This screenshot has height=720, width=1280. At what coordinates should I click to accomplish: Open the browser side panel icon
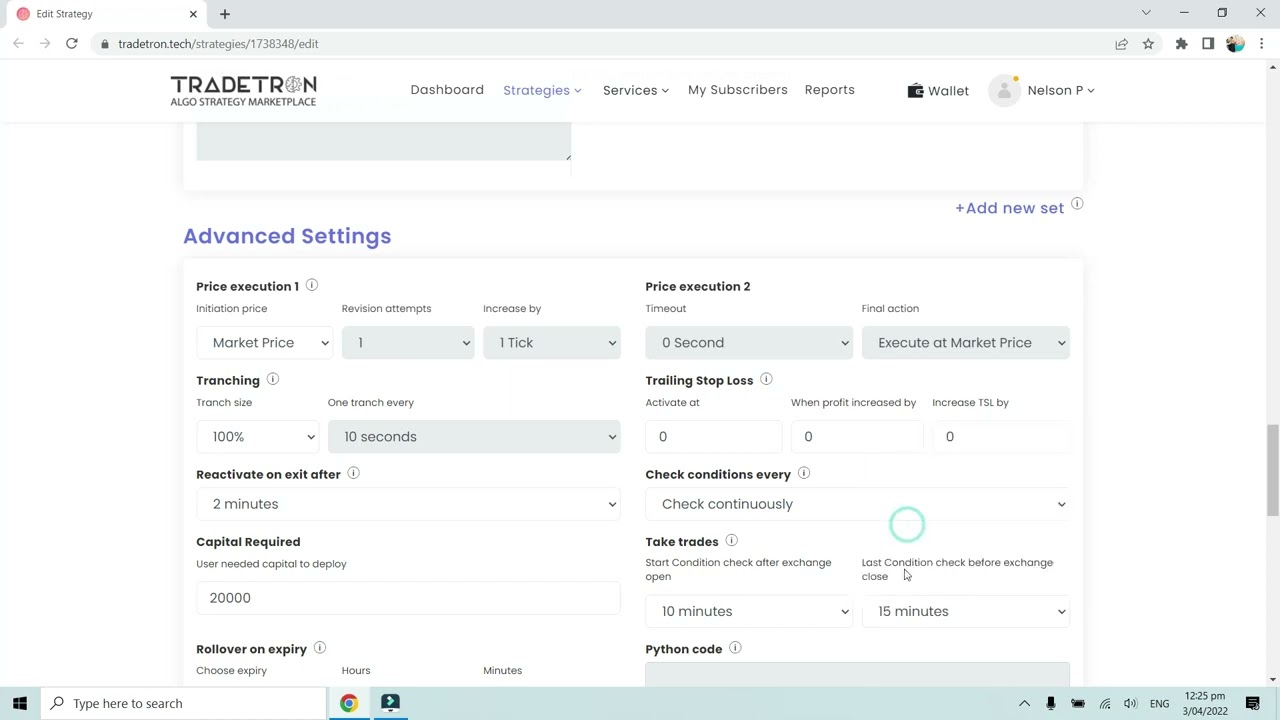pyautogui.click(x=1208, y=44)
